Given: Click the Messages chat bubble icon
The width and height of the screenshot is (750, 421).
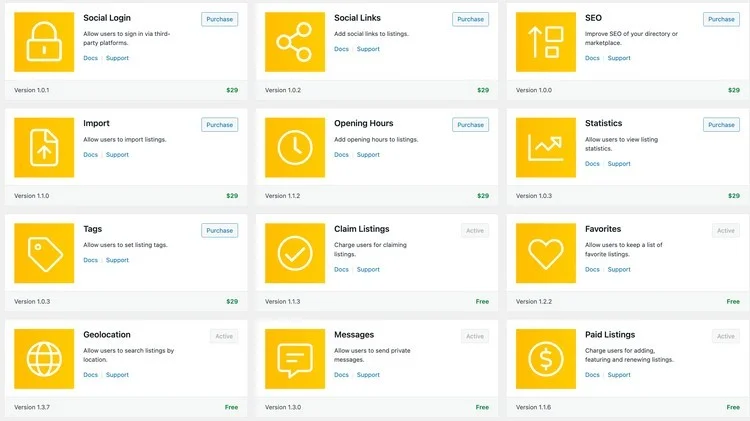Looking at the screenshot, I should click(295, 358).
